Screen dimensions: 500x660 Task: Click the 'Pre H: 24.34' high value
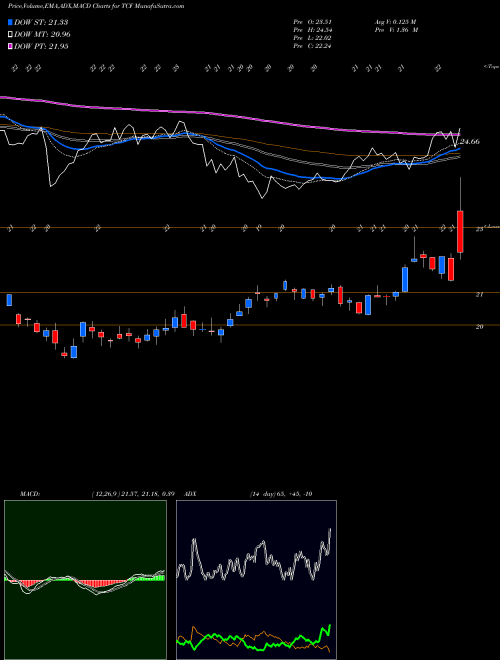(313, 30)
